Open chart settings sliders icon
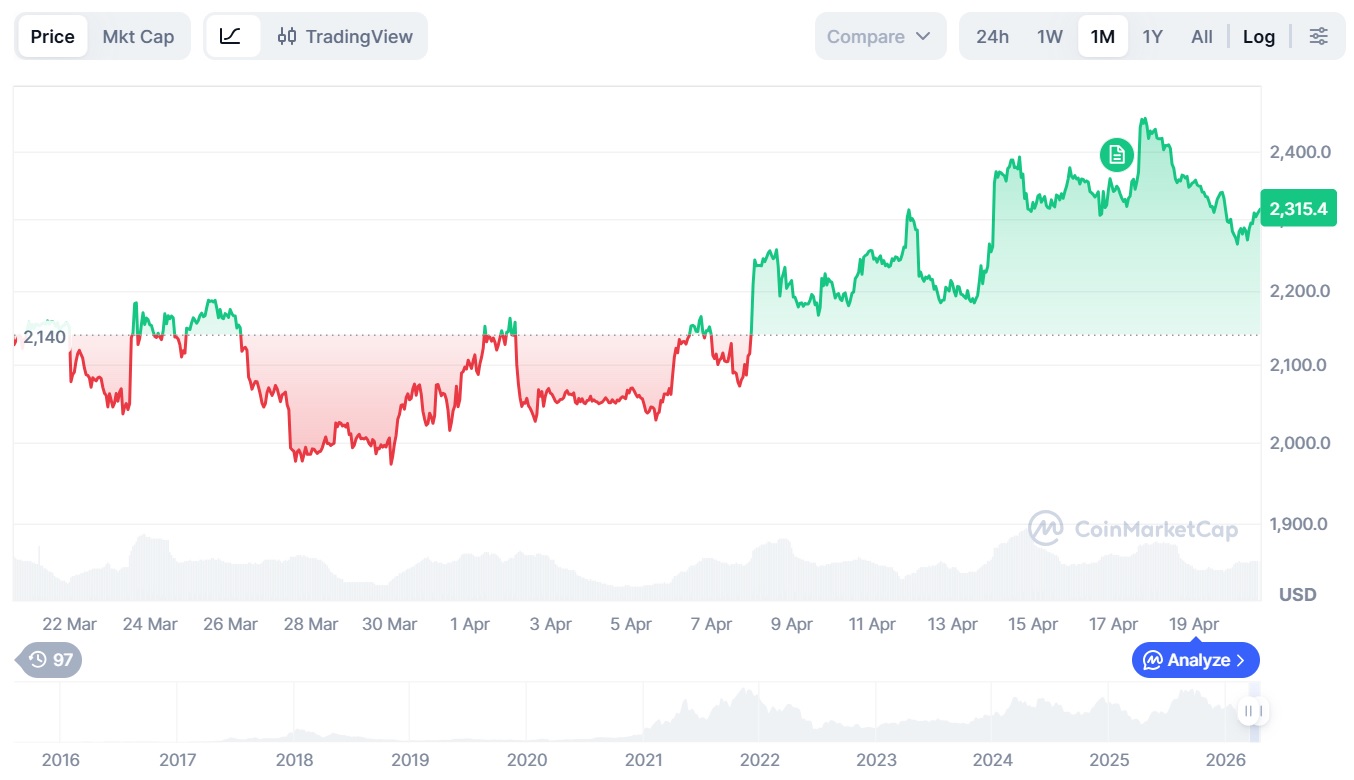The height and width of the screenshot is (780, 1354). (1319, 37)
